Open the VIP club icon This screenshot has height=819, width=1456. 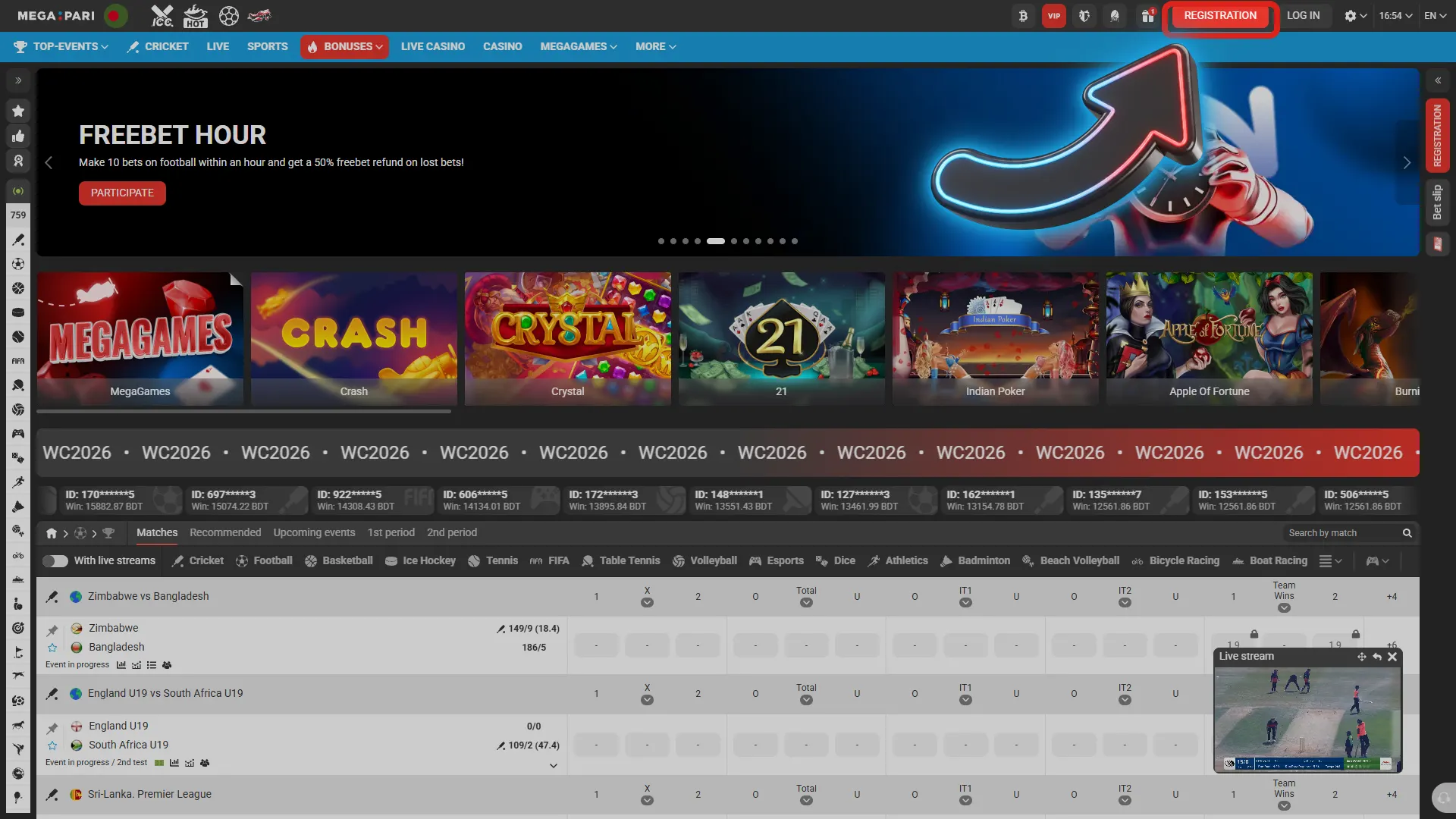pyautogui.click(x=1054, y=16)
